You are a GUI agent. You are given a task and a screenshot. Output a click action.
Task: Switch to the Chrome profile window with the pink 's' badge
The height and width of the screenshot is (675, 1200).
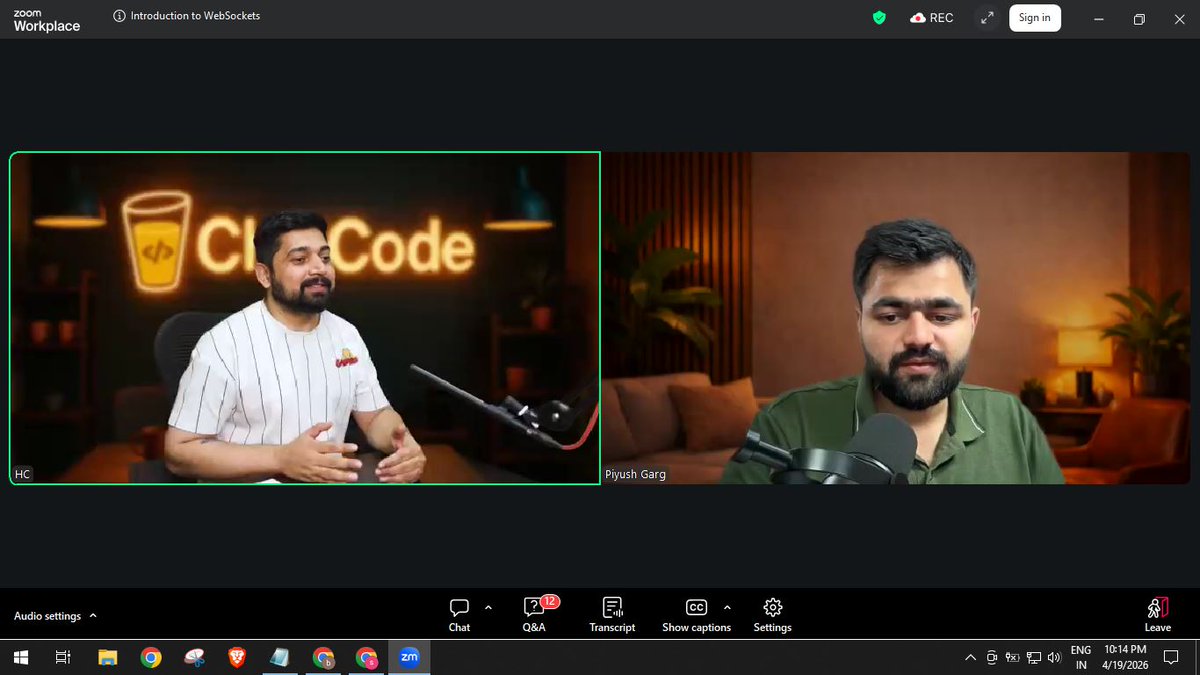pos(366,657)
